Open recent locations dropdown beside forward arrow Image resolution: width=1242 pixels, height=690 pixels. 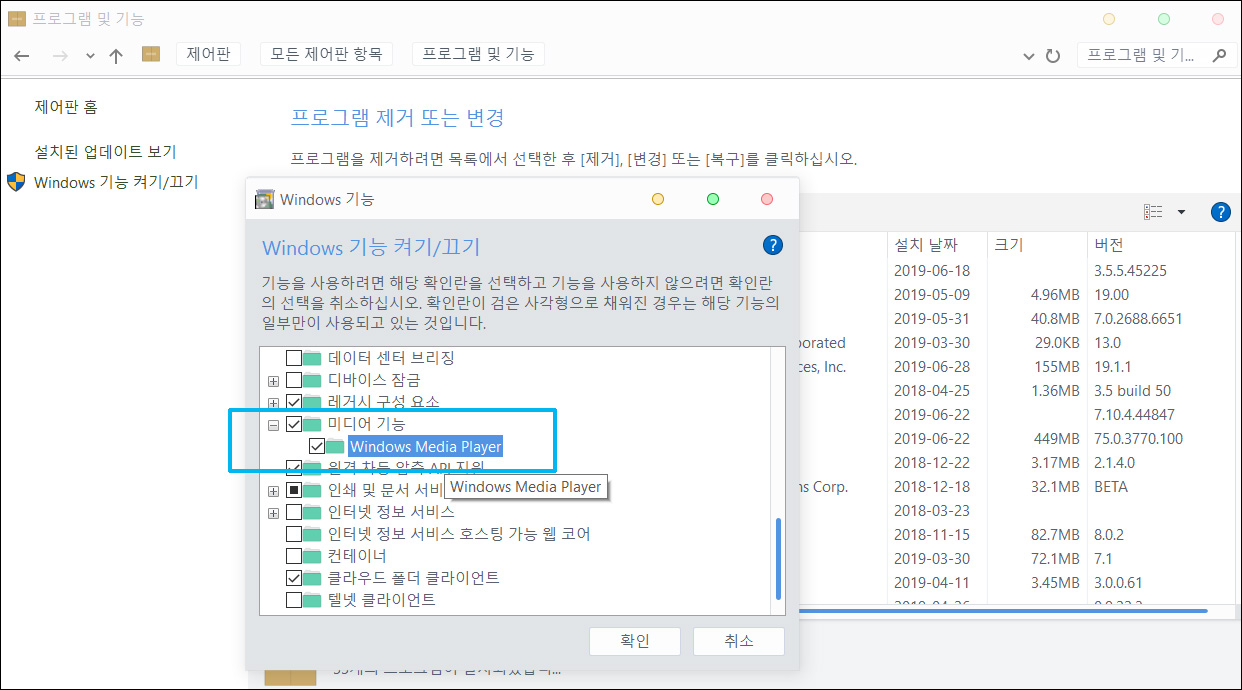pyautogui.click(x=91, y=56)
